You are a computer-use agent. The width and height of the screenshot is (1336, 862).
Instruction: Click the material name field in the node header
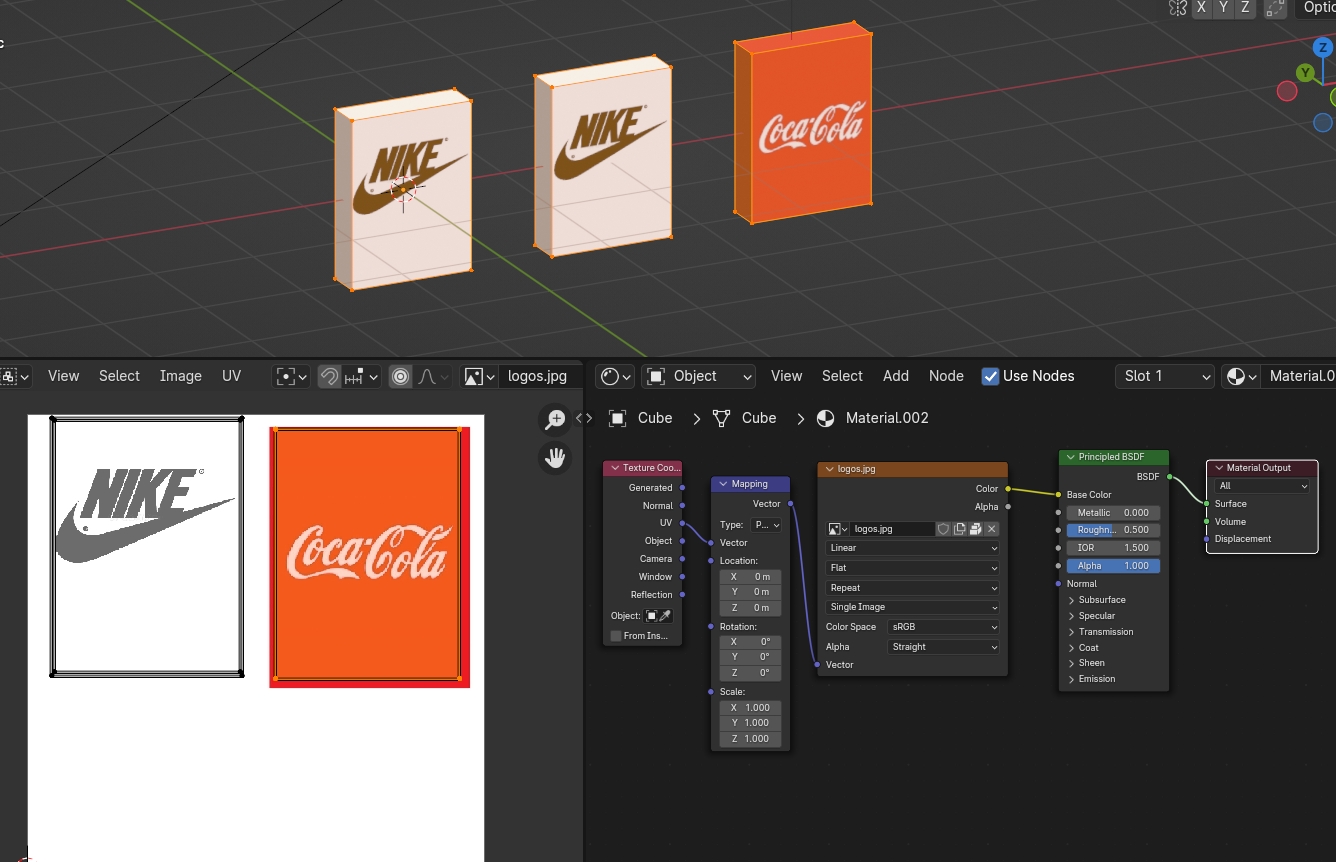pyautogui.click(x=1299, y=376)
